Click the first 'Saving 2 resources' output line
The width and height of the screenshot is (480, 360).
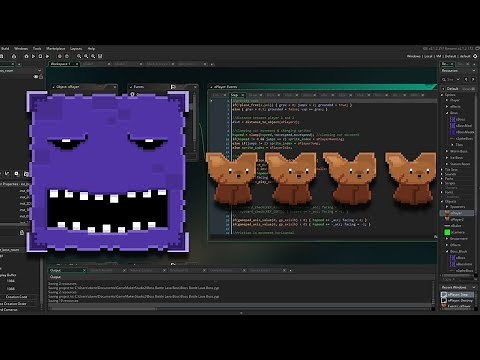click(63, 284)
